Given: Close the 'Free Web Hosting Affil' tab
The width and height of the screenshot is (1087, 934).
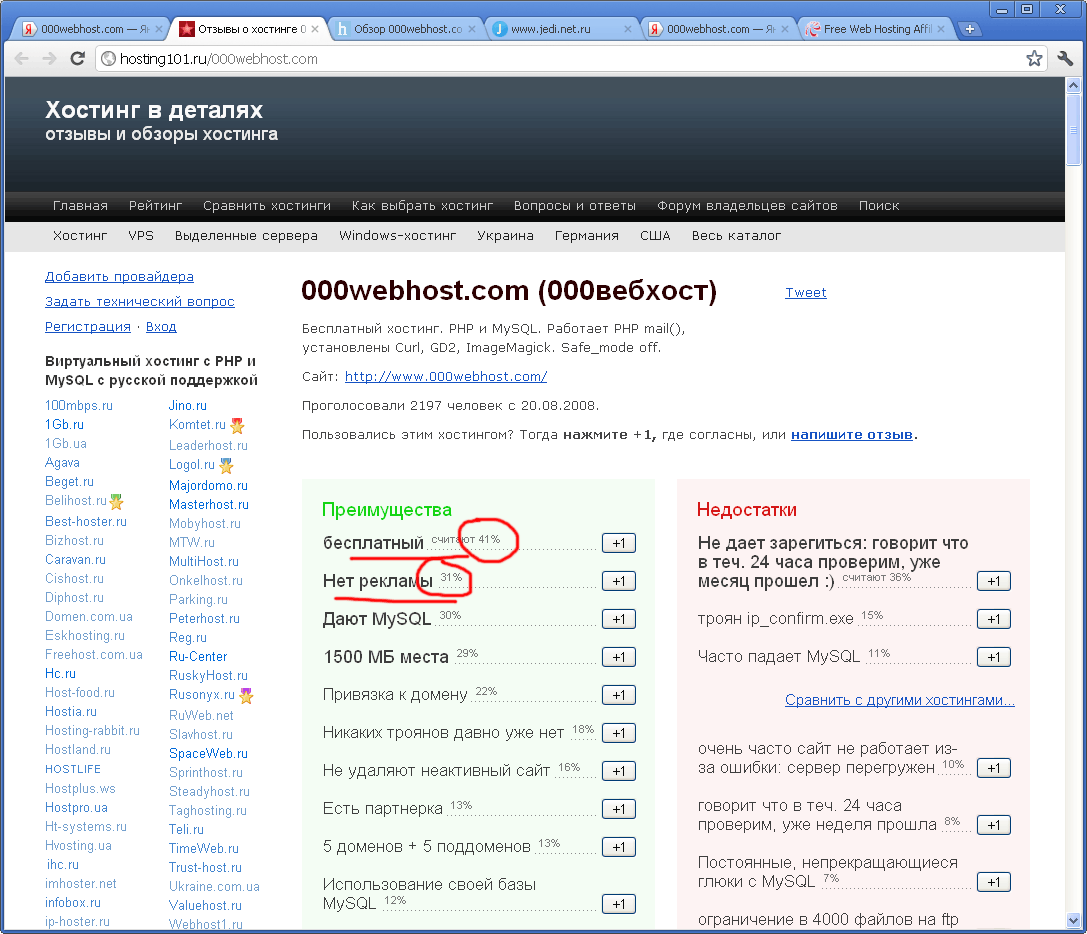Looking at the screenshot, I should point(941,29).
